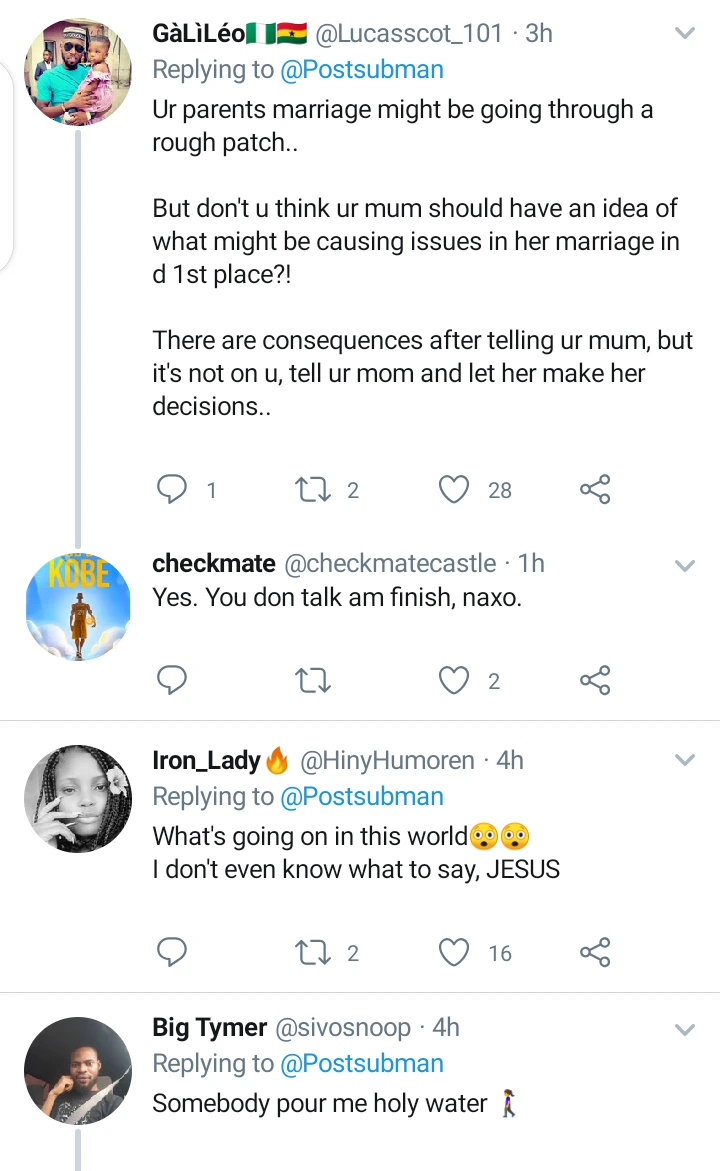Open @Postsubman link in GàLìLéo's reply

(x=361, y=70)
